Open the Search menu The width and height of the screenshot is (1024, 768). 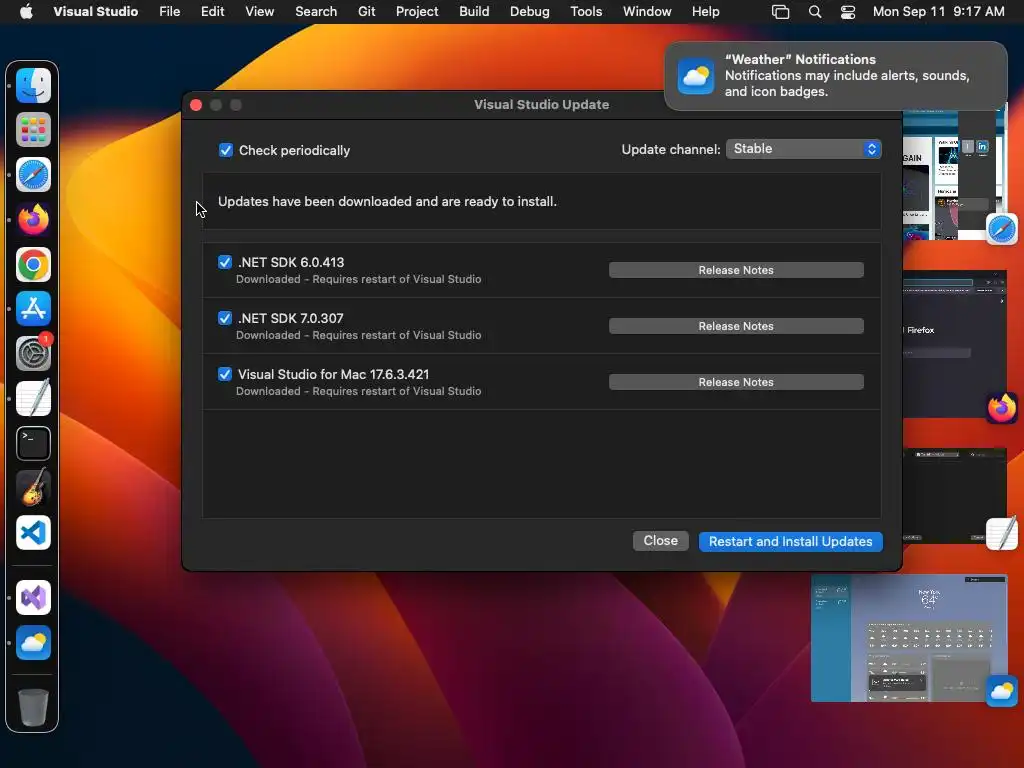coord(315,11)
